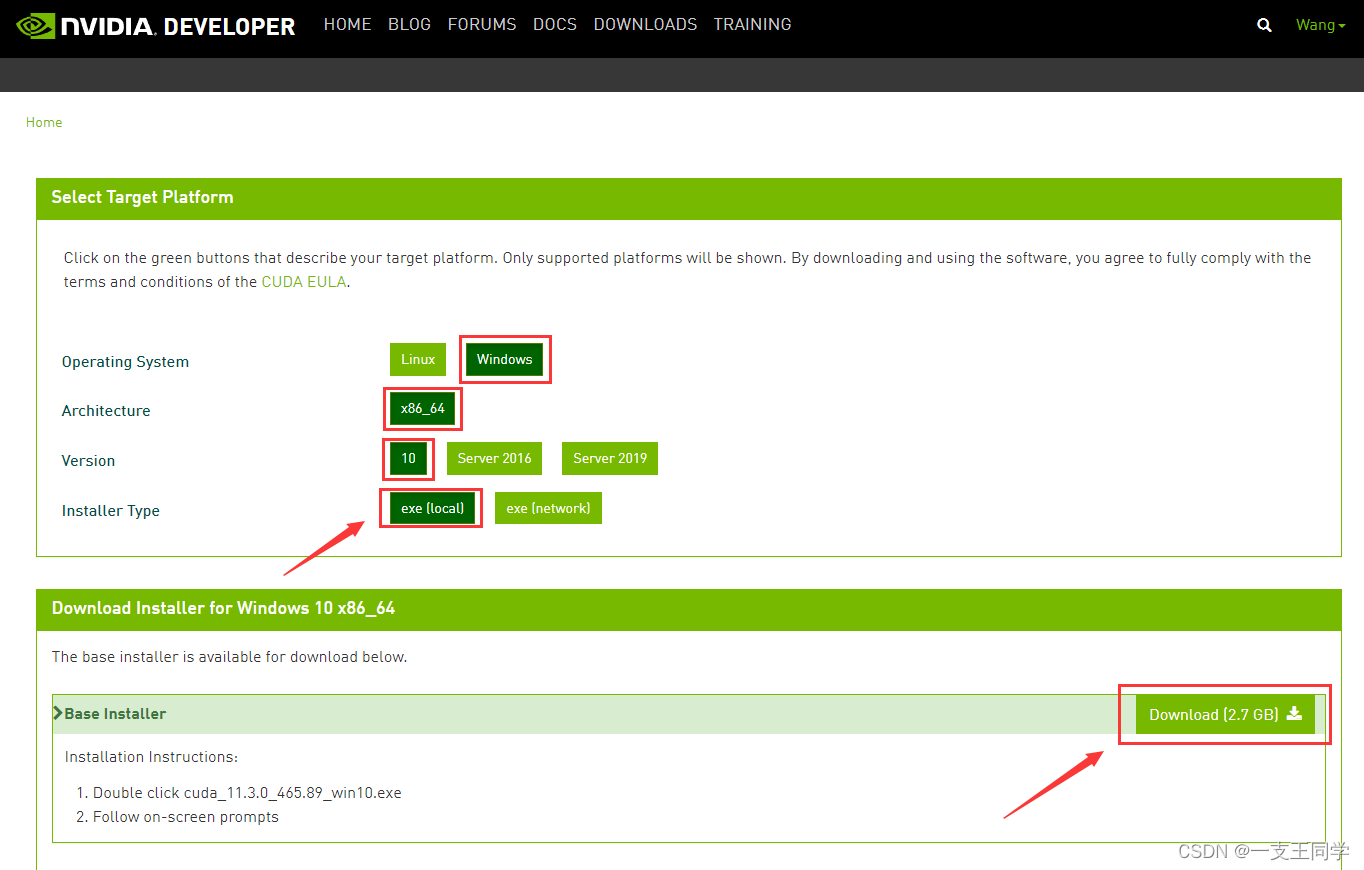
Task: Select Server 2019 version
Action: [610, 458]
